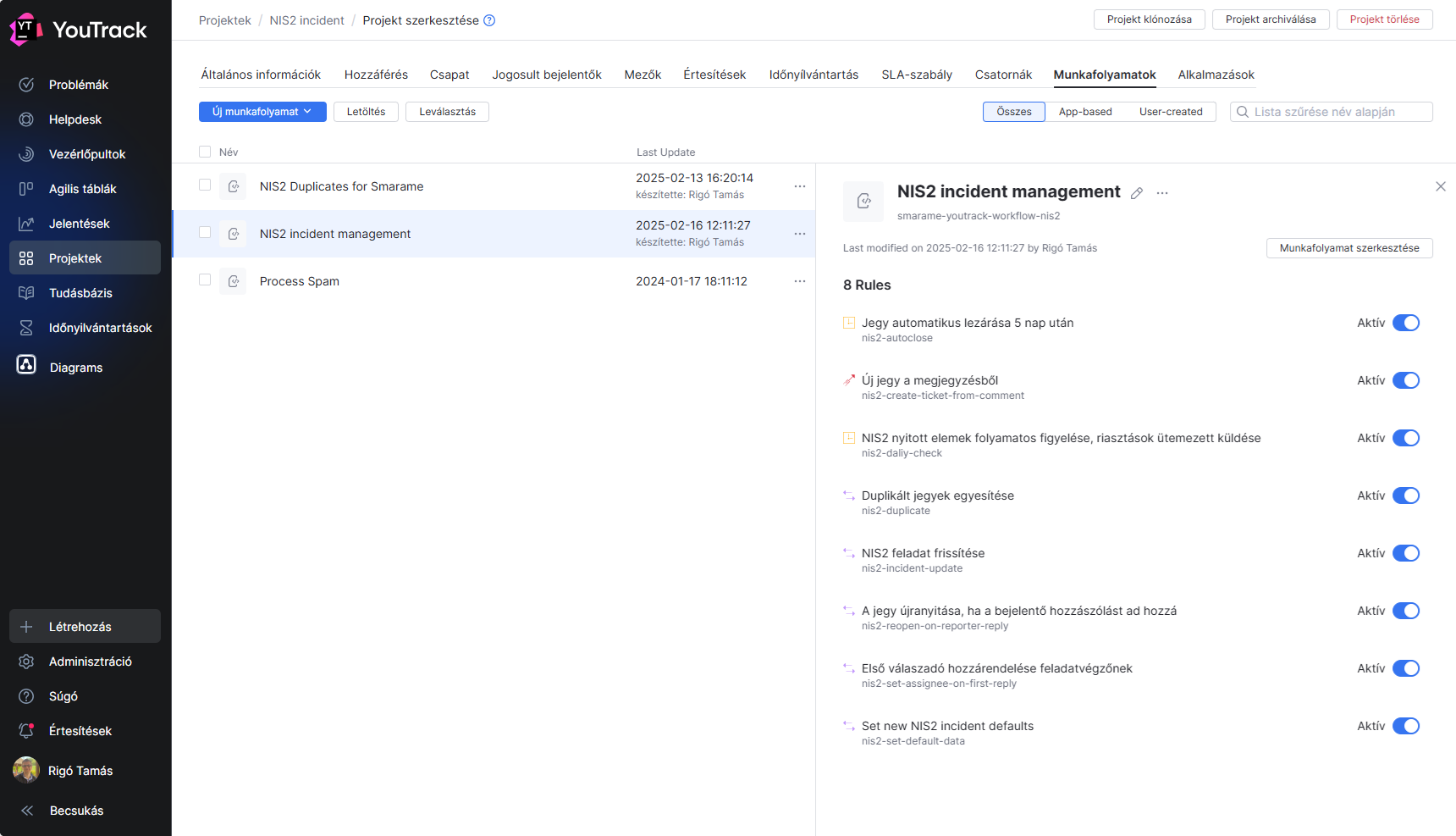The width and height of the screenshot is (1456, 836).
Task: Switch to the Mezők tab
Action: [643, 75]
